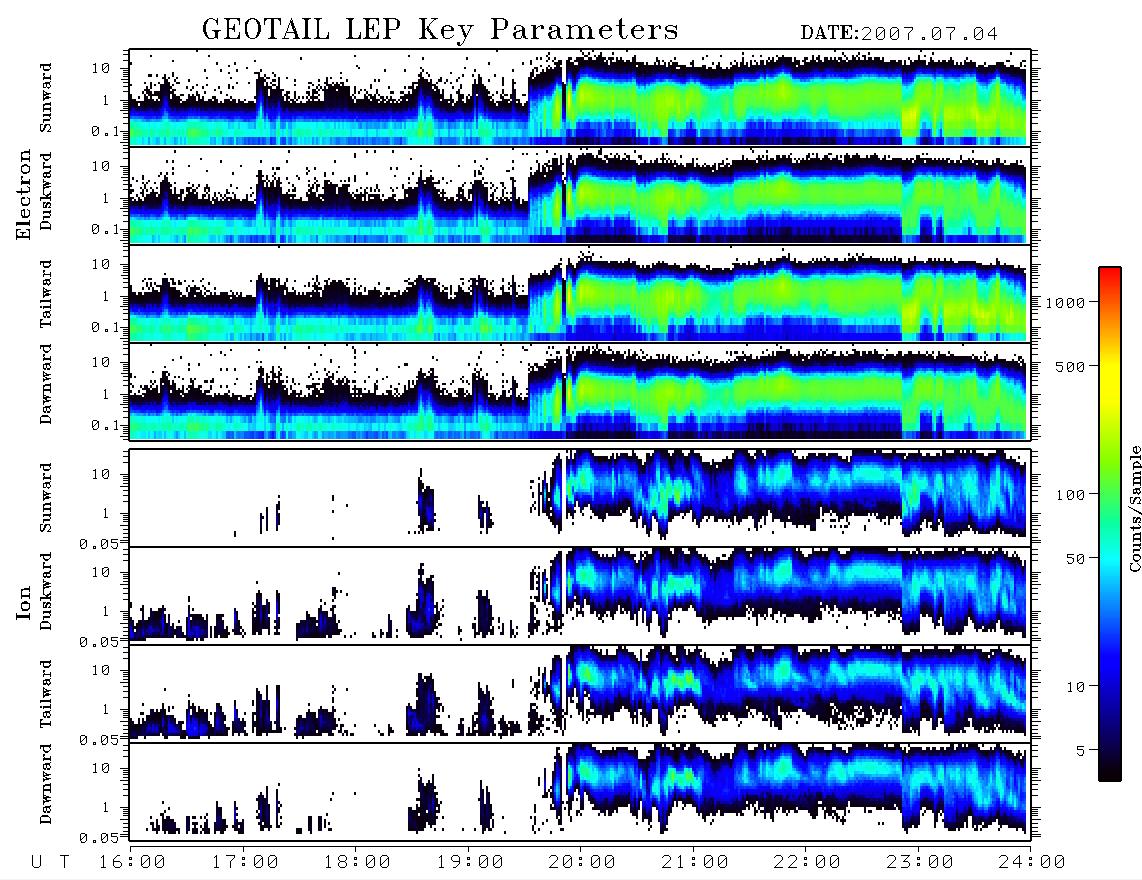Screen dimensions: 1142x880
Task: Click the 17:00 time axis label
Action: pyautogui.click(x=245, y=862)
